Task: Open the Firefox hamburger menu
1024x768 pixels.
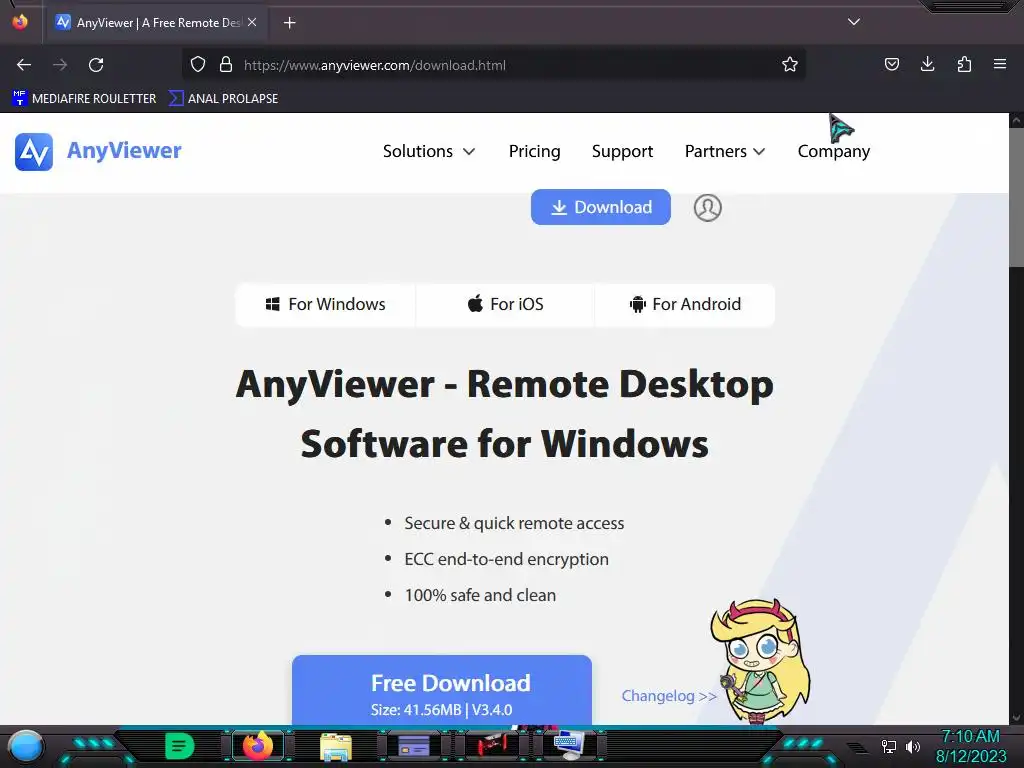Action: [x=1000, y=64]
